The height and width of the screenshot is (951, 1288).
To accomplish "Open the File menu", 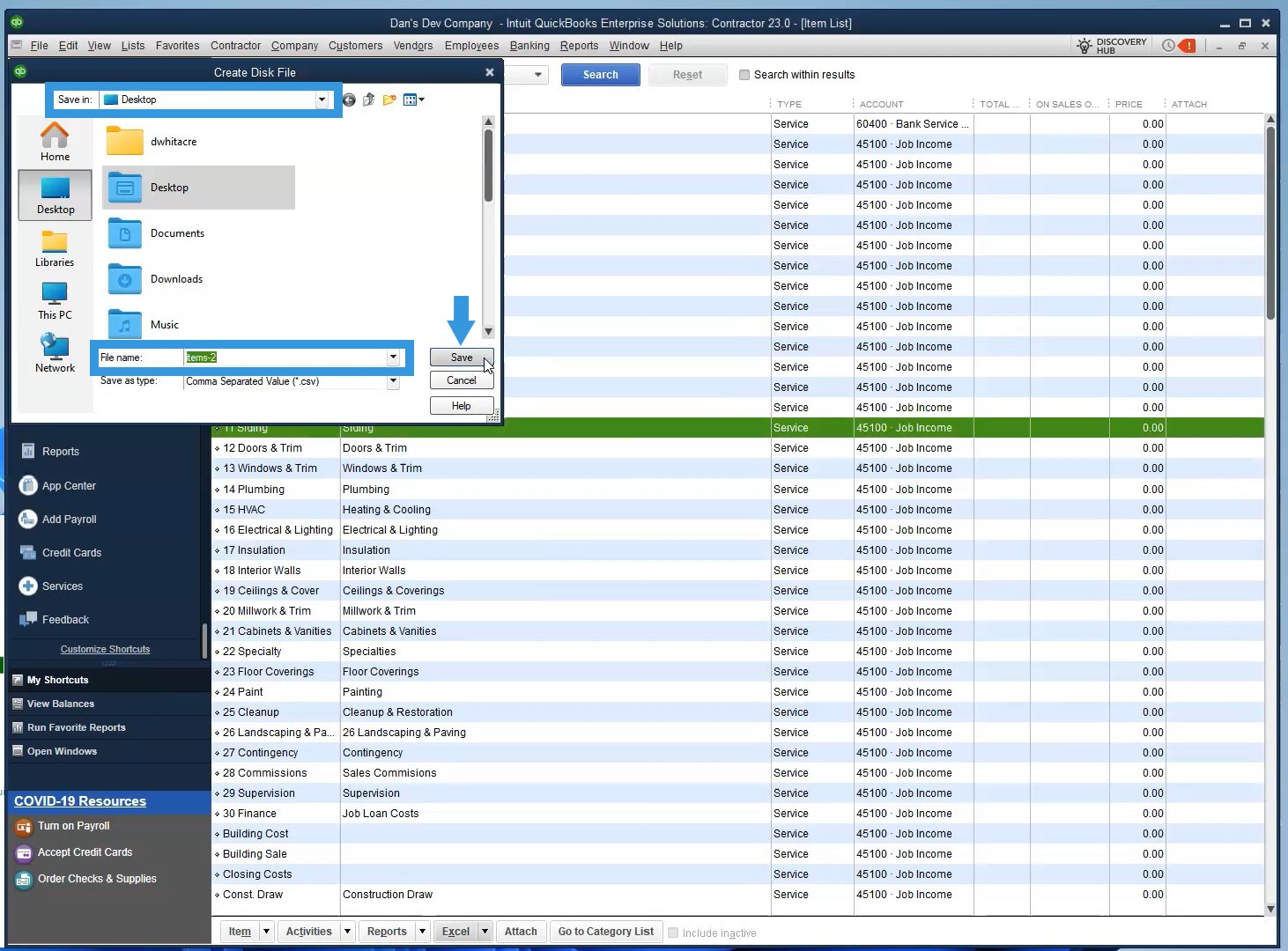I will 40,46.
